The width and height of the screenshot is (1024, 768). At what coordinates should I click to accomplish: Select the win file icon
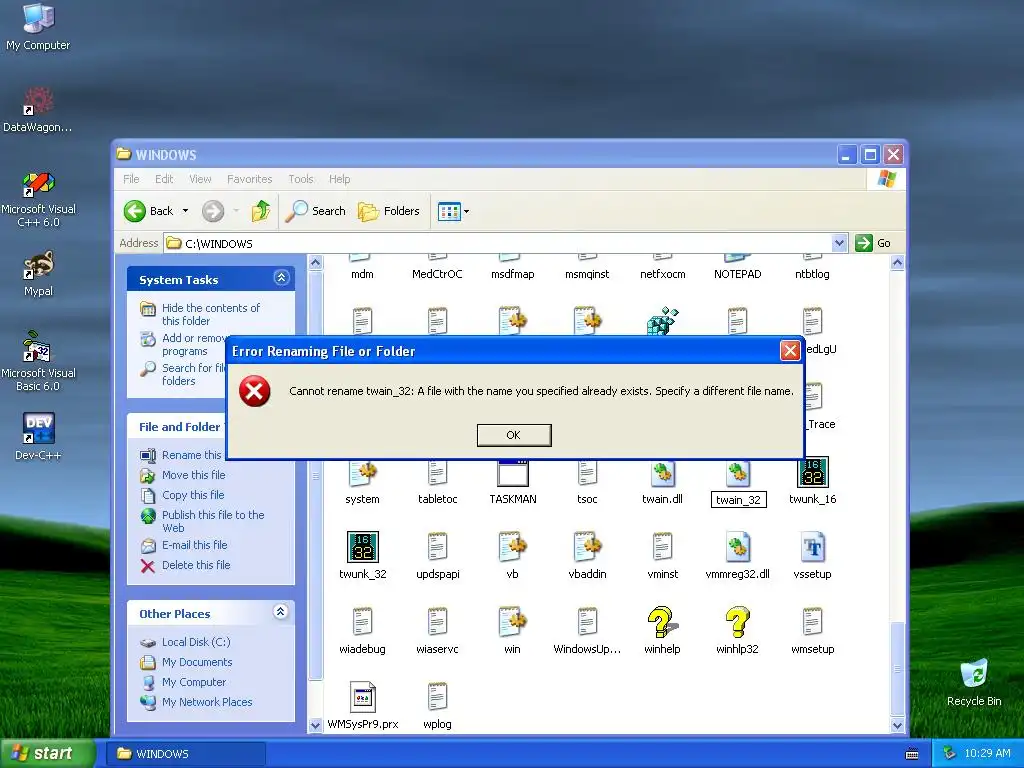point(513,631)
